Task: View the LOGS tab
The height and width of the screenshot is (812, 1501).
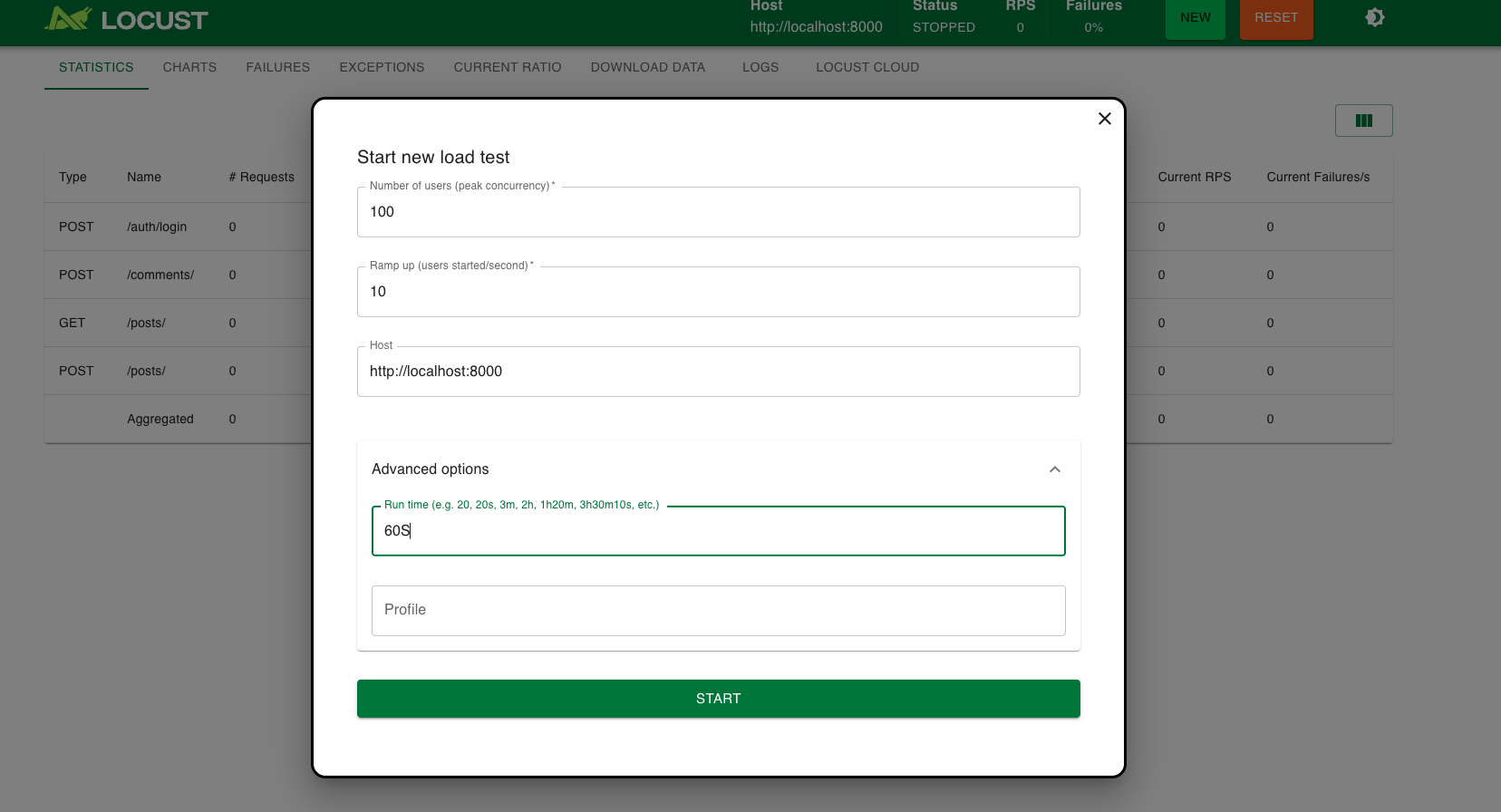Action: [x=760, y=67]
